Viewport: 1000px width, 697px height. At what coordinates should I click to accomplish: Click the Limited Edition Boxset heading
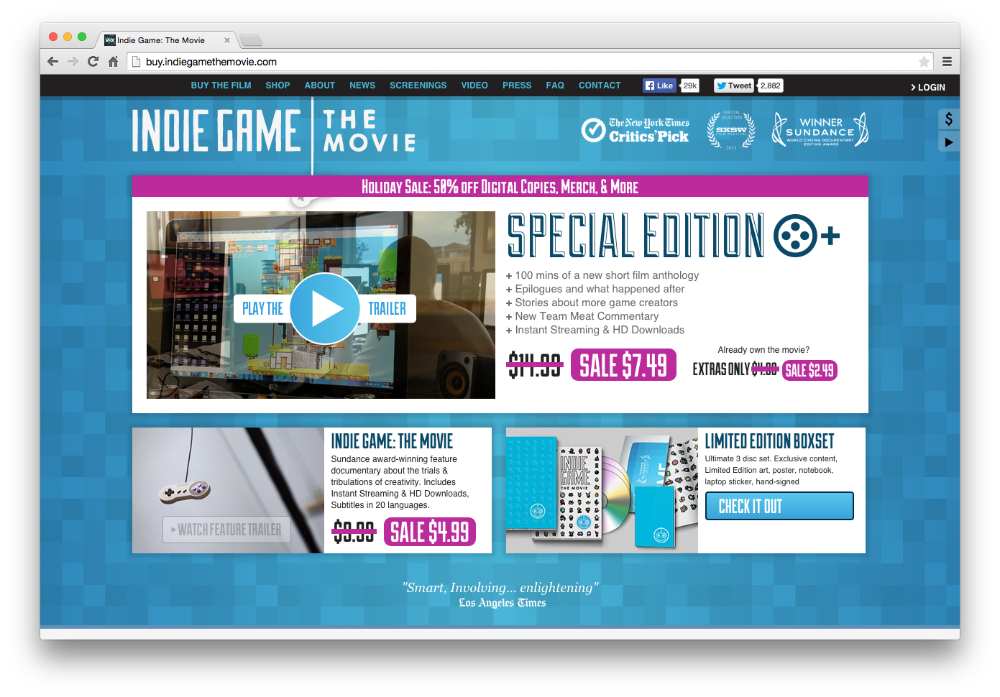pyautogui.click(x=769, y=441)
